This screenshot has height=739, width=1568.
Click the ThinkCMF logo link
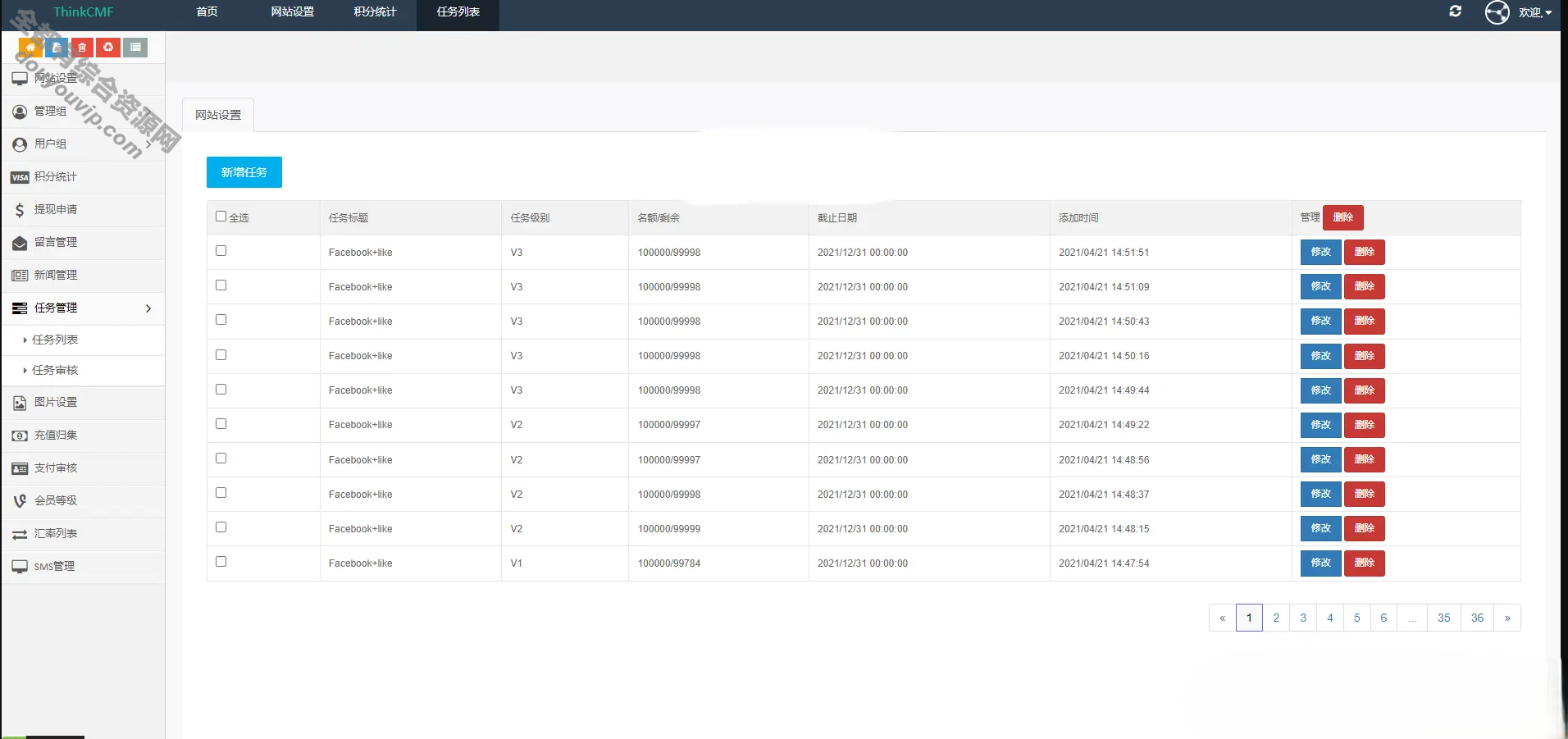point(84,11)
